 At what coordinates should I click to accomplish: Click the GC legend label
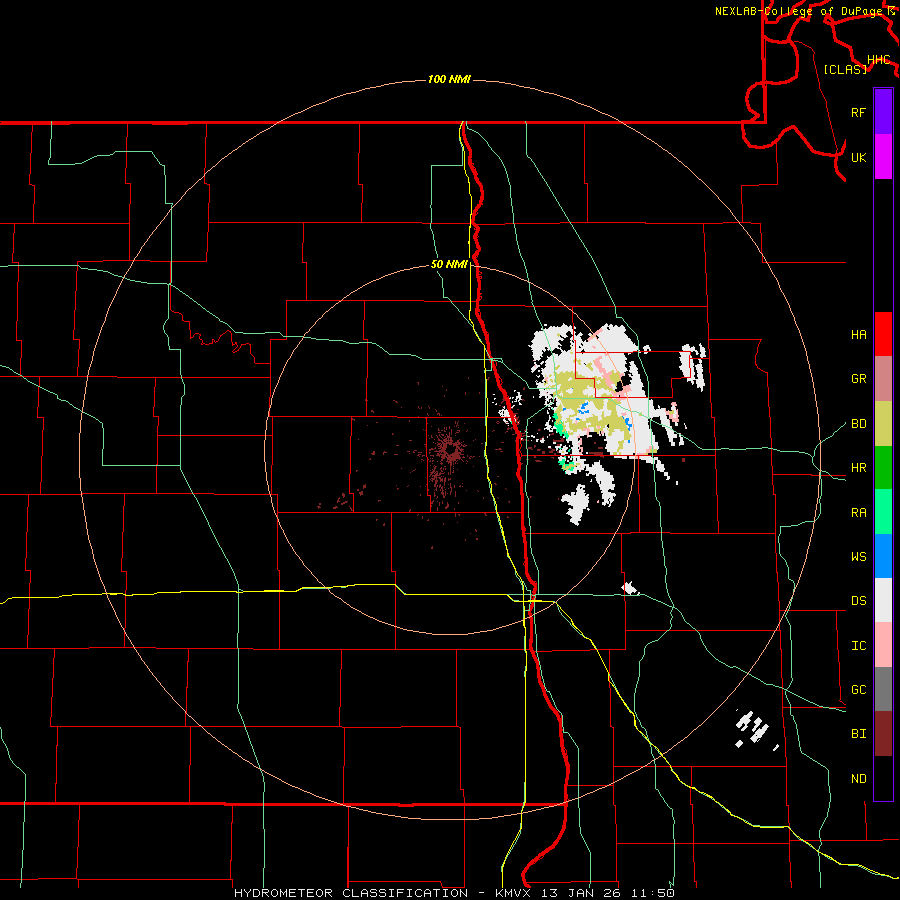click(859, 689)
